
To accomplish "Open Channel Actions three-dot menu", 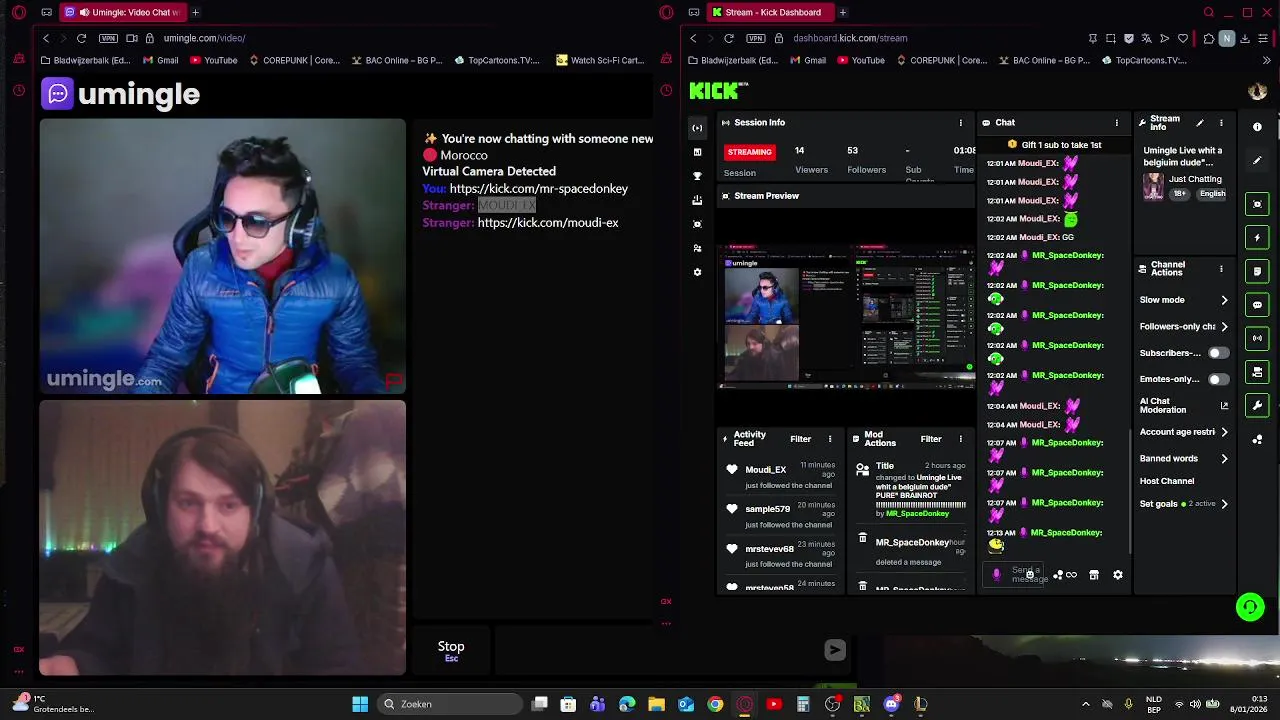I will click(1221, 269).
